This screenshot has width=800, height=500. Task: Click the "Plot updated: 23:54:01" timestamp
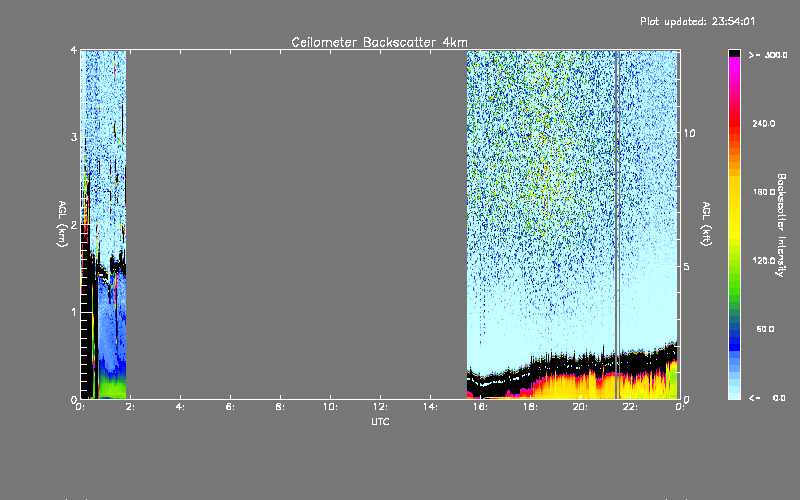pyautogui.click(x=697, y=21)
